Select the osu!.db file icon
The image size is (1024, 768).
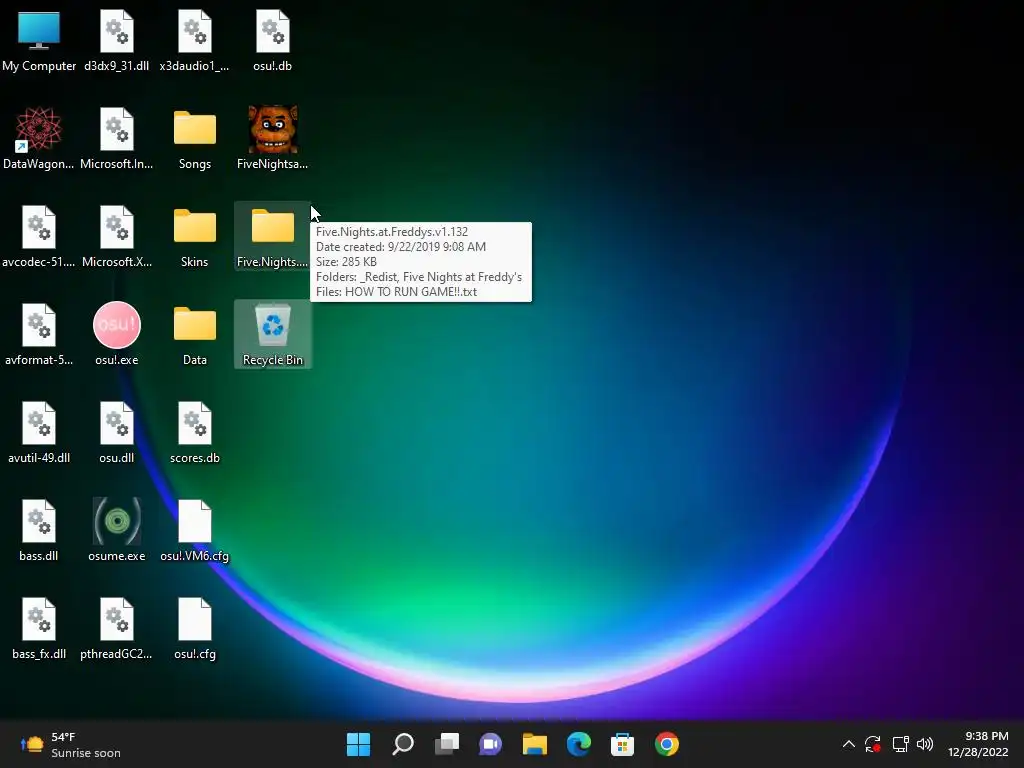tap(272, 40)
